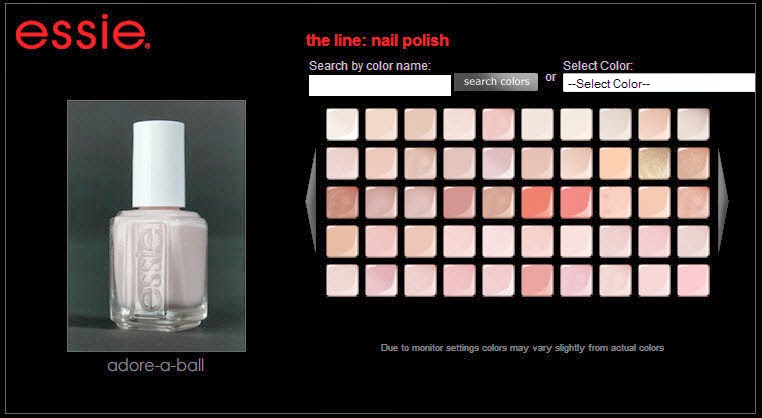
Task: Focus the Search by color name field
Action: coord(380,85)
